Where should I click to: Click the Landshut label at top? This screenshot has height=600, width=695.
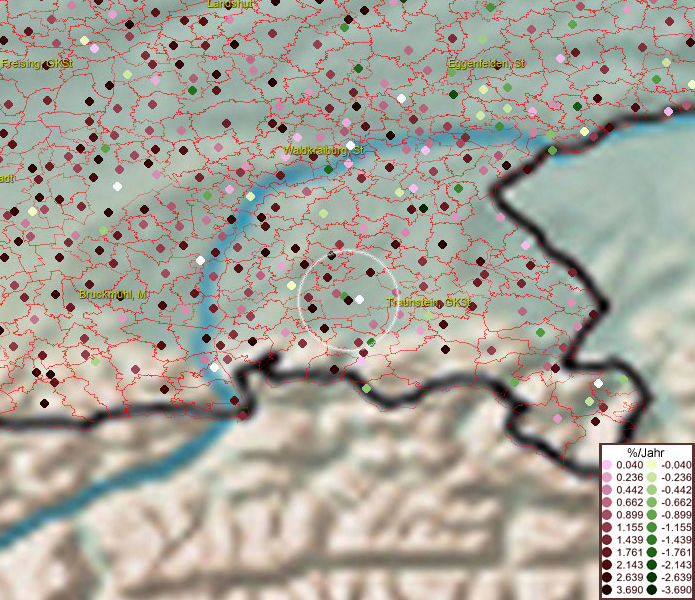tap(229, 5)
